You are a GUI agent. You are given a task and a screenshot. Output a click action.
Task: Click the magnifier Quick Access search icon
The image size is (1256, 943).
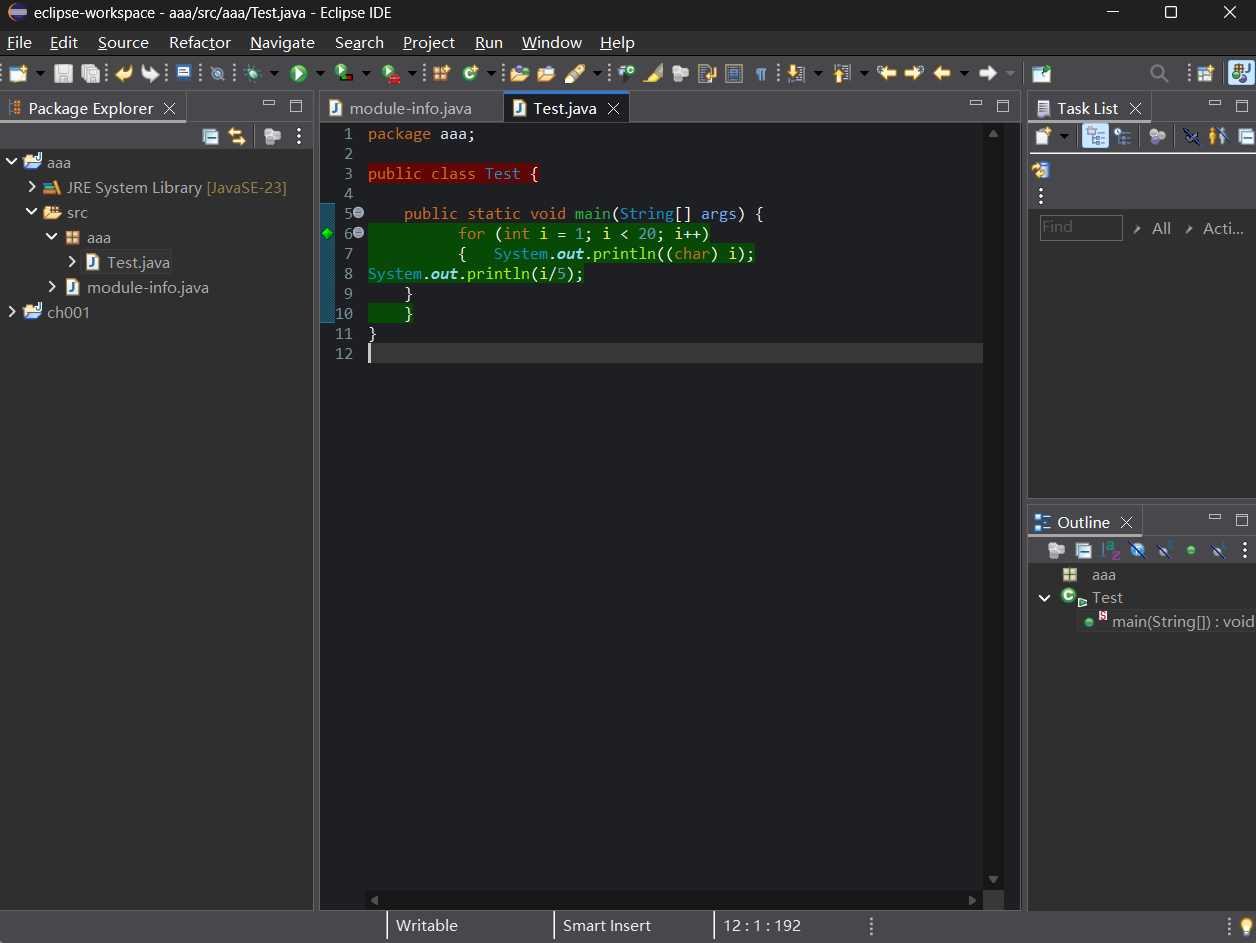pyautogui.click(x=1159, y=73)
